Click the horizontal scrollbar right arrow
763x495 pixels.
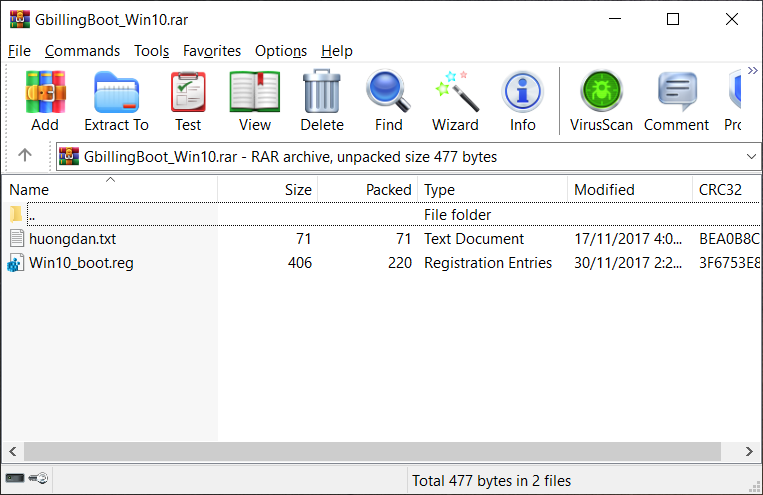749,451
